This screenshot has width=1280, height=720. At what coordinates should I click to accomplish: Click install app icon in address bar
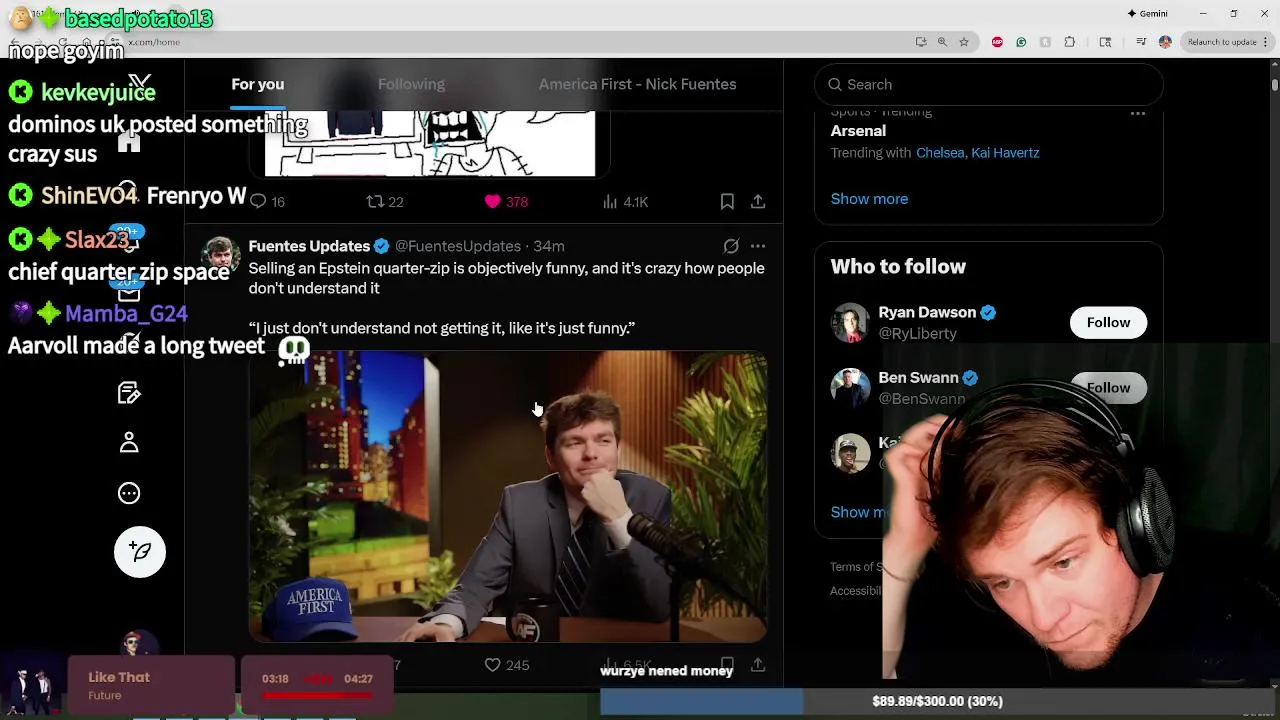pos(920,42)
